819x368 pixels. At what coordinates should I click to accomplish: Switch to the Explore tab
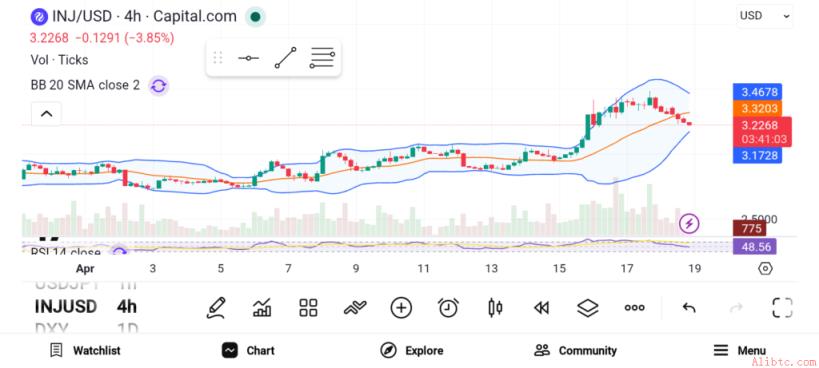(412, 350)
